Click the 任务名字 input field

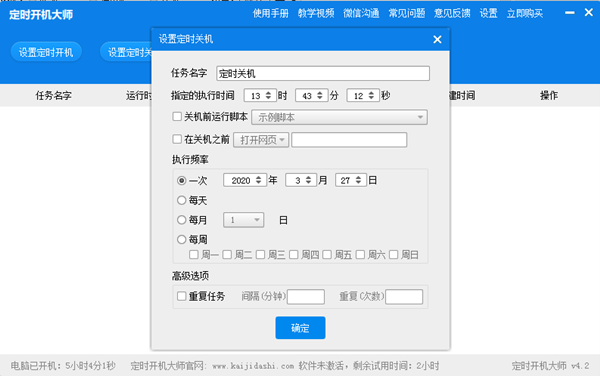pyautogui.click(x=323, y=73)
